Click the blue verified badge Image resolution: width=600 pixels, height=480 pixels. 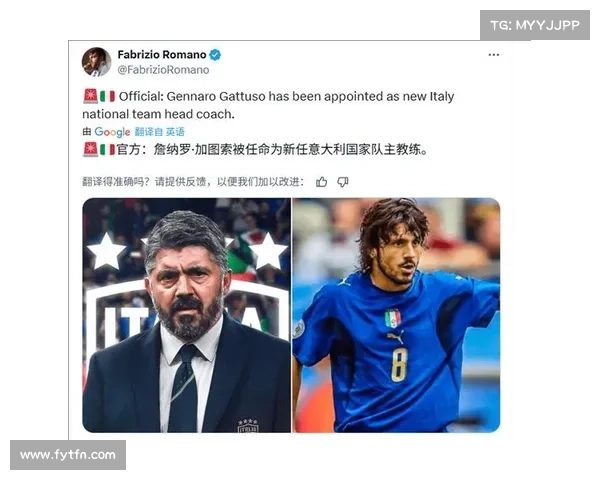(x=215, y=55)
